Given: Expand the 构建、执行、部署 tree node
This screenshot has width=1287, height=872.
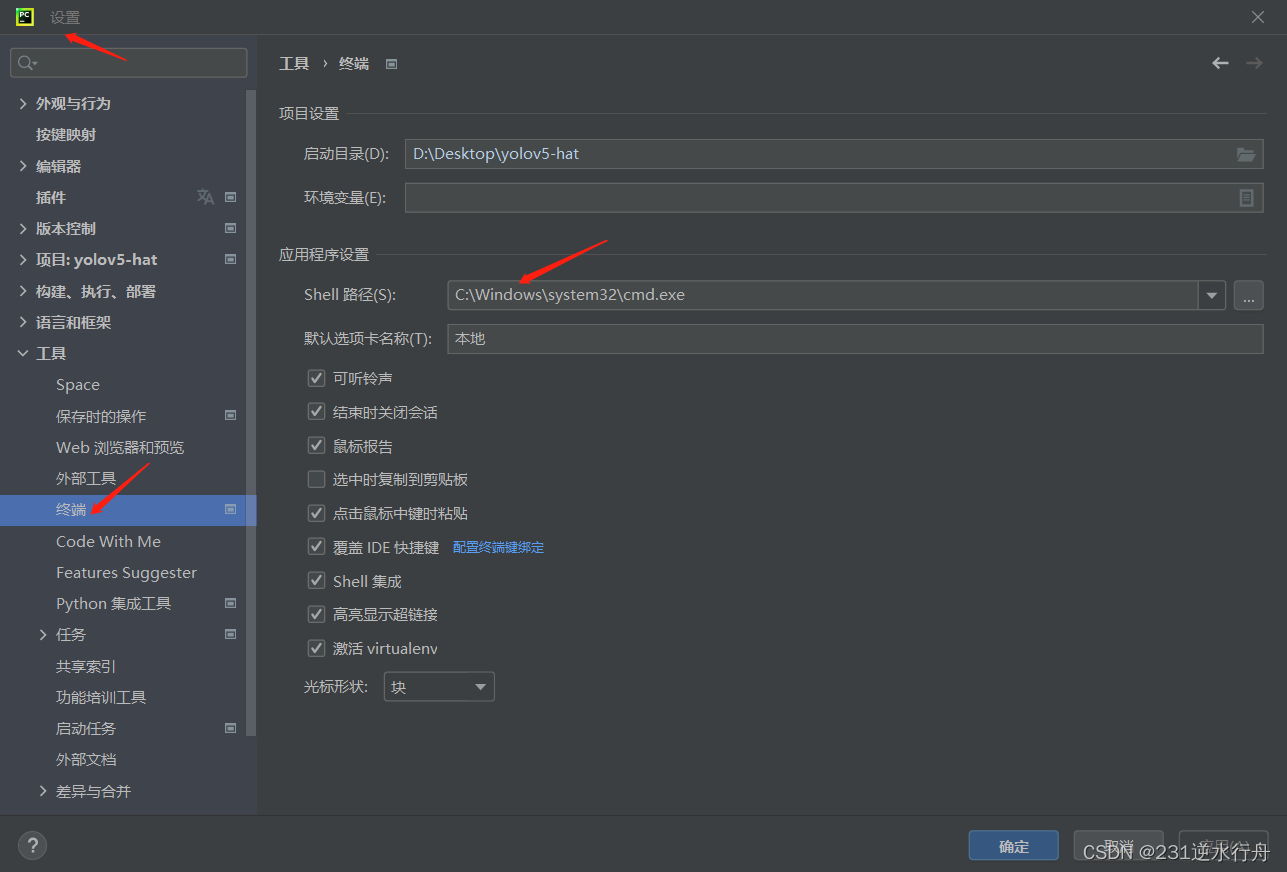Looking at the screenshot, I should pos(23,291).
